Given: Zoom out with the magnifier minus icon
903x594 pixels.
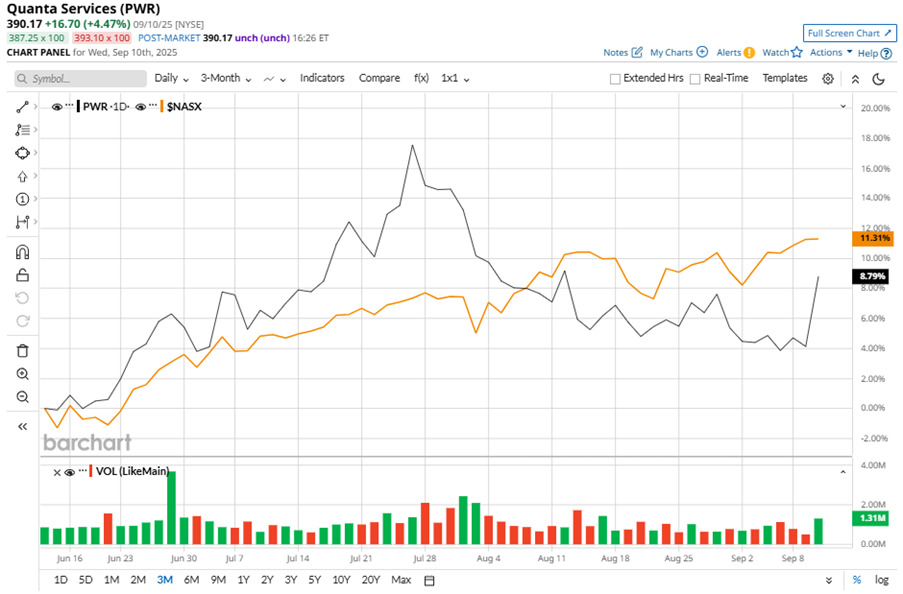Looking at the screenshot, I should coord(22,397).
